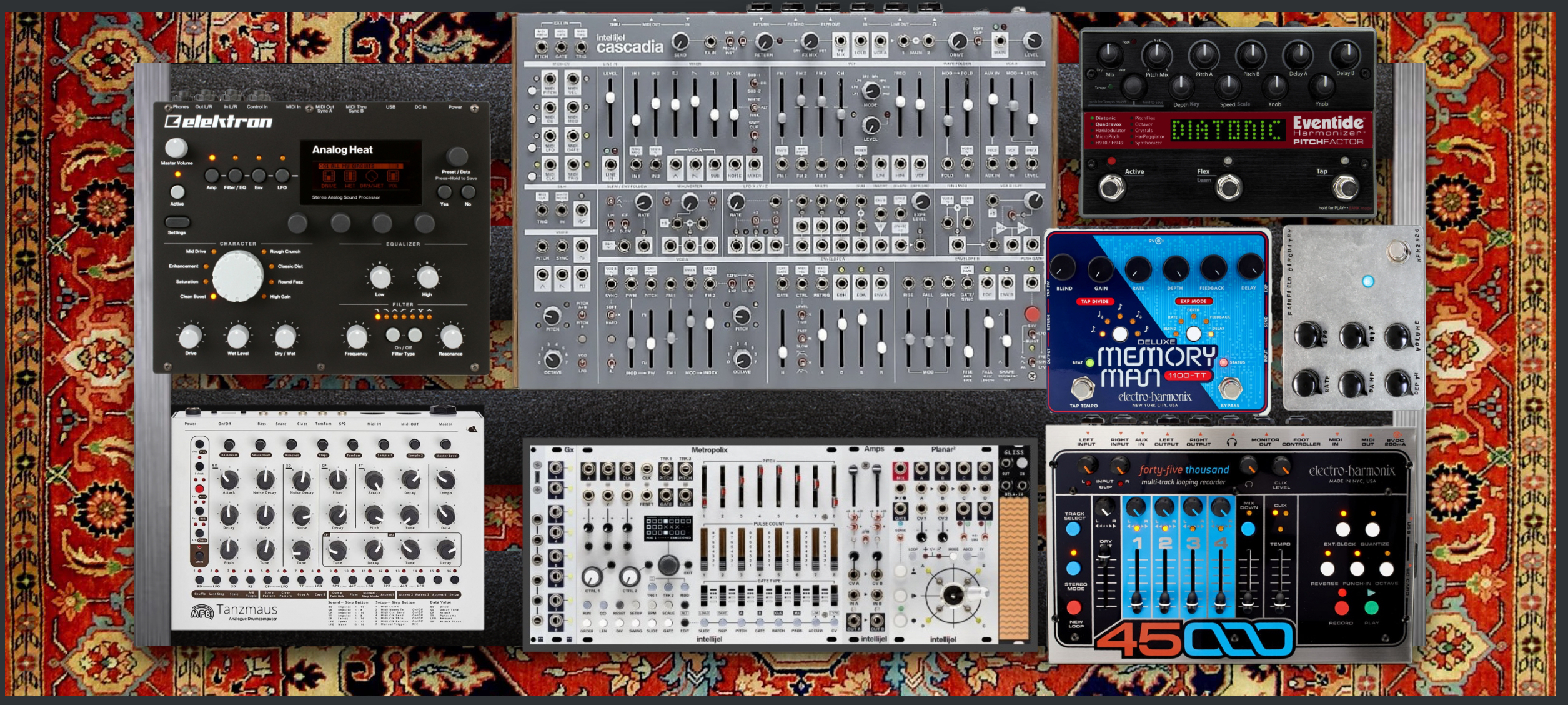Click the Preset / Data knob on Analog Heat

[457, 156]
